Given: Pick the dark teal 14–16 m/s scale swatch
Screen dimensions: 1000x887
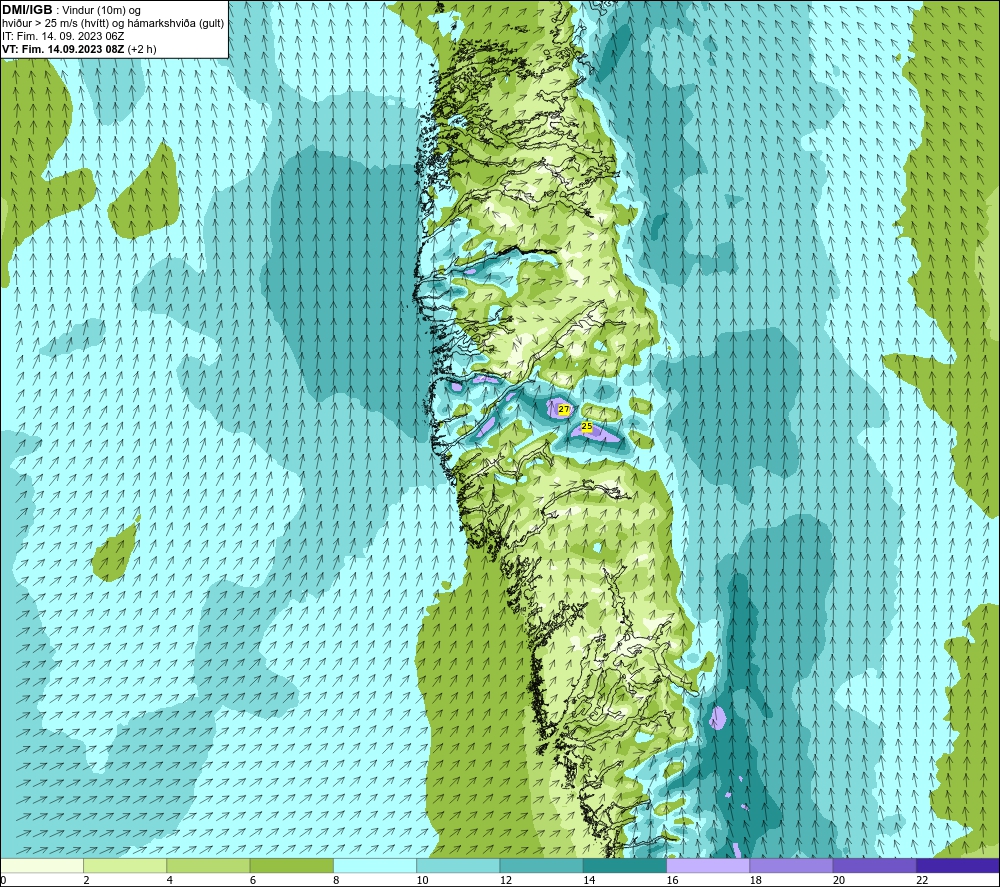Looking at the screenshot, I should coord(625,866).
